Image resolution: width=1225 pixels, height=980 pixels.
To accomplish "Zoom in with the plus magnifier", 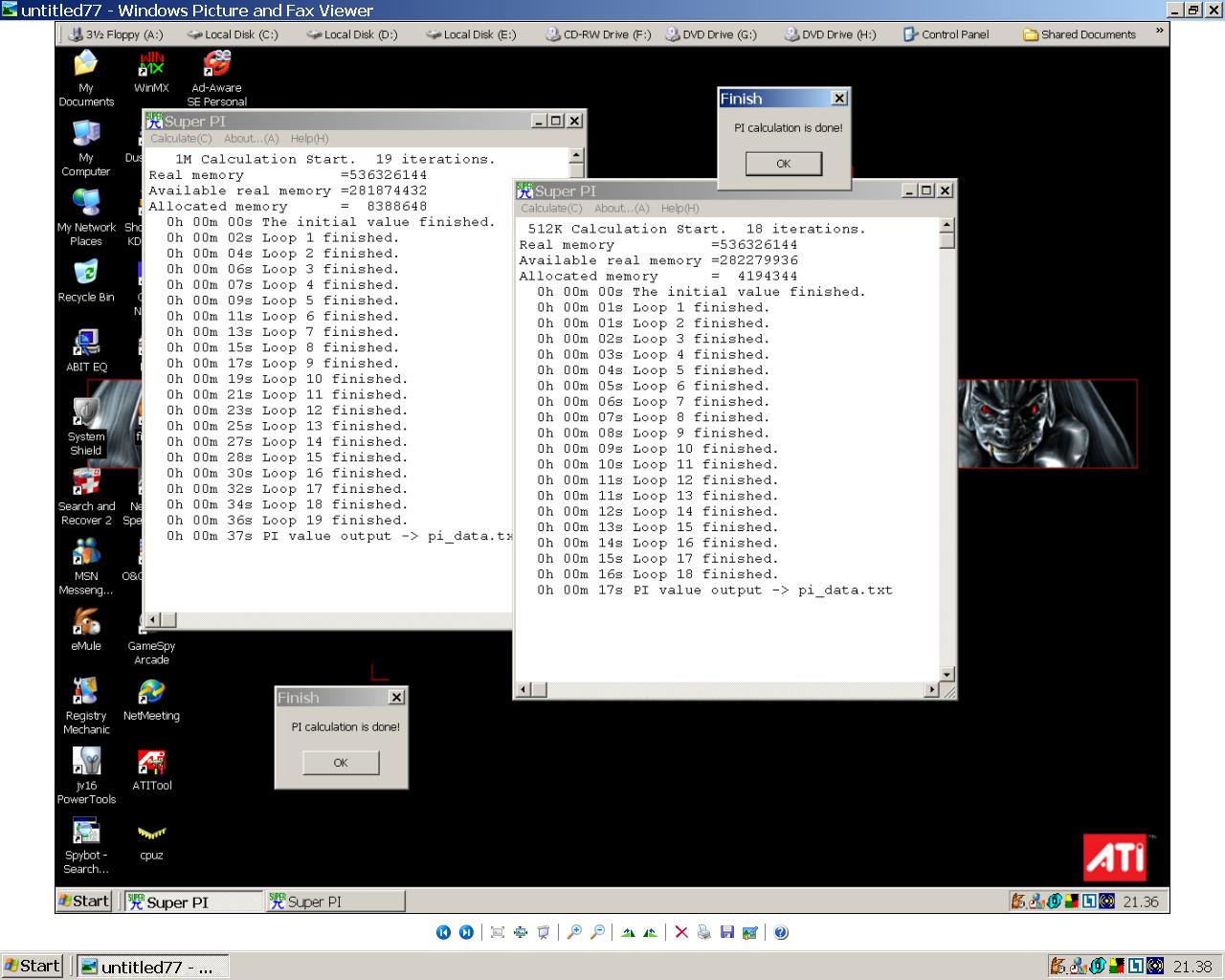I will pos(574,932).
